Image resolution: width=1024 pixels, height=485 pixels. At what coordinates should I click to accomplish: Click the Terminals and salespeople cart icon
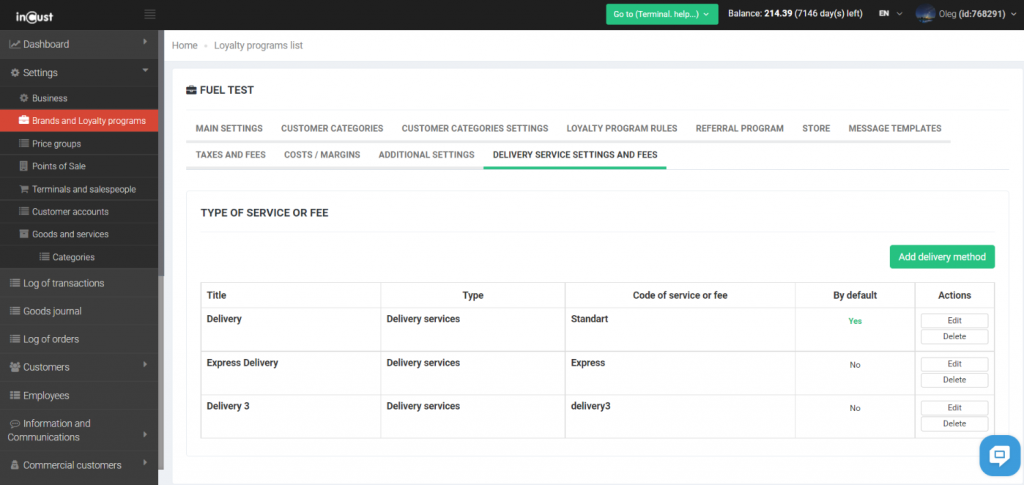[24, 189]
